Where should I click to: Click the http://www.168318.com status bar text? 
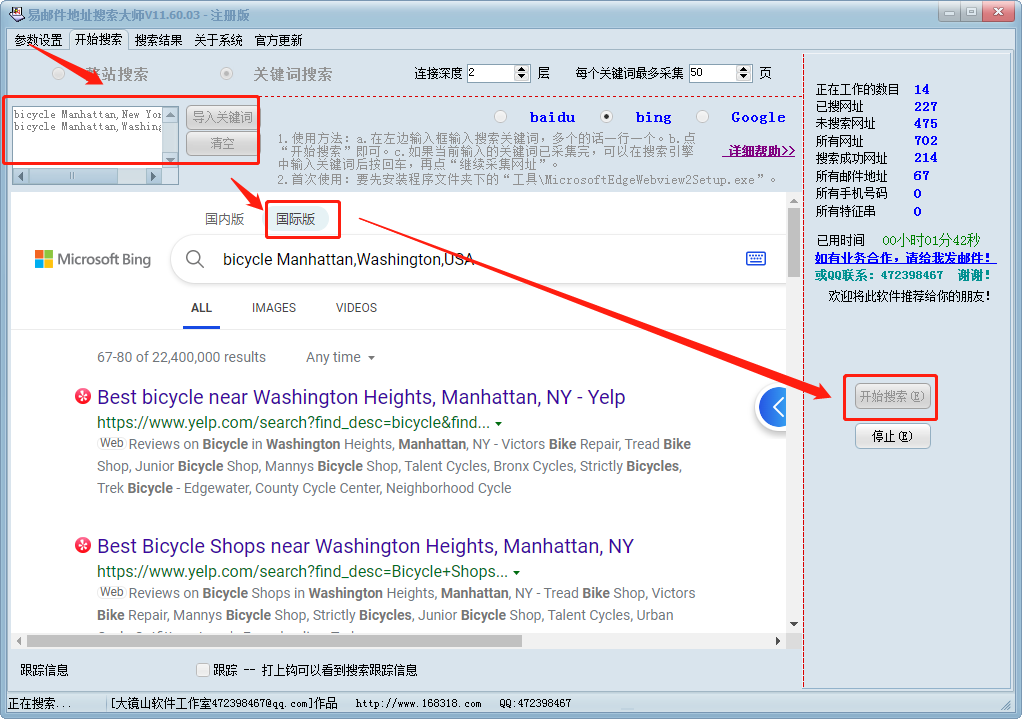(418, 703)
